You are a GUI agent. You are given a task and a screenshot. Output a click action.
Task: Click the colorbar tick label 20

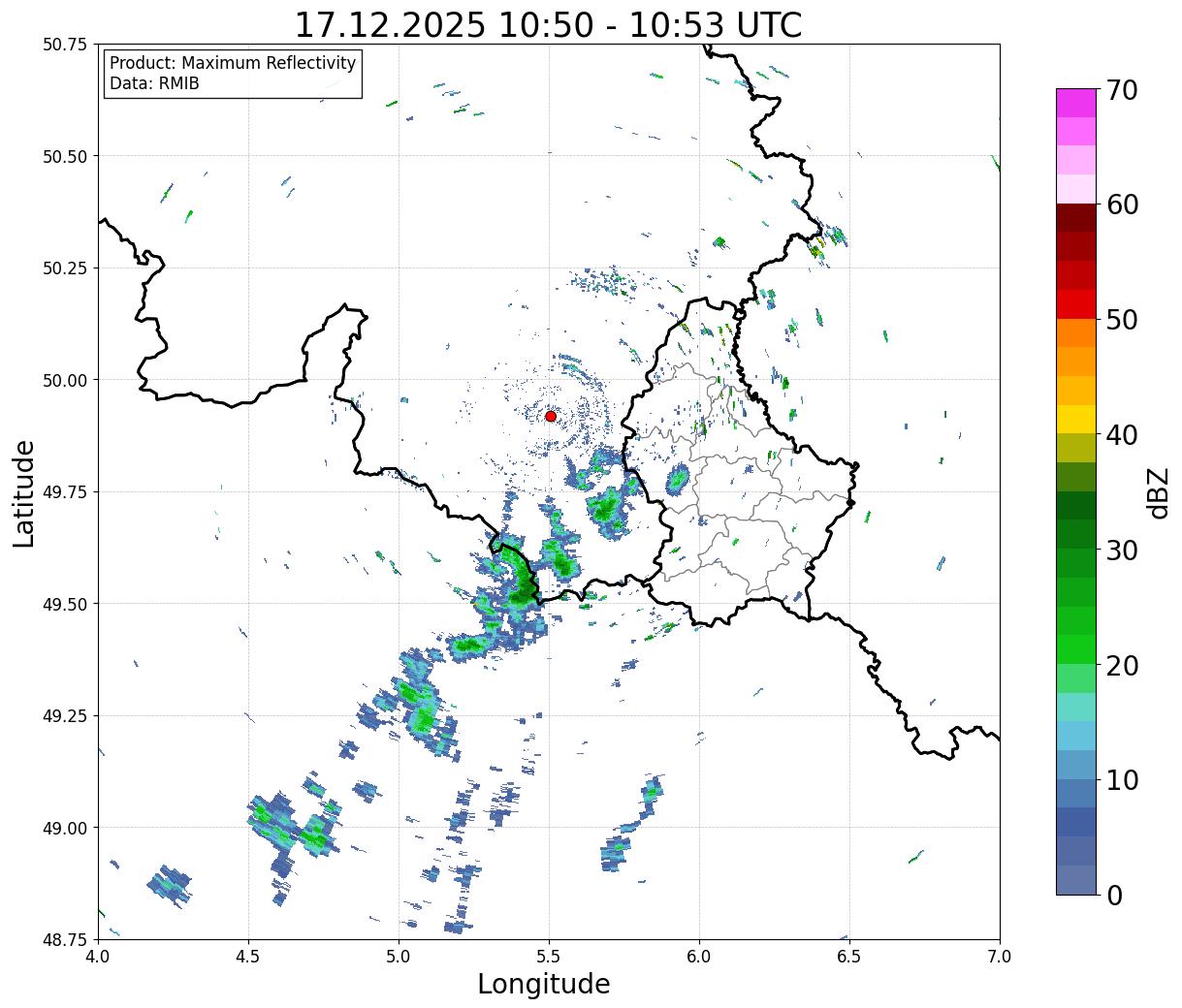1123,665
